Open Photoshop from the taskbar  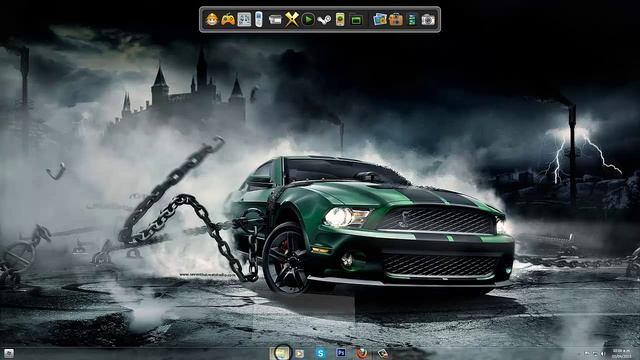pyautogui.click(x=341, y=353)
